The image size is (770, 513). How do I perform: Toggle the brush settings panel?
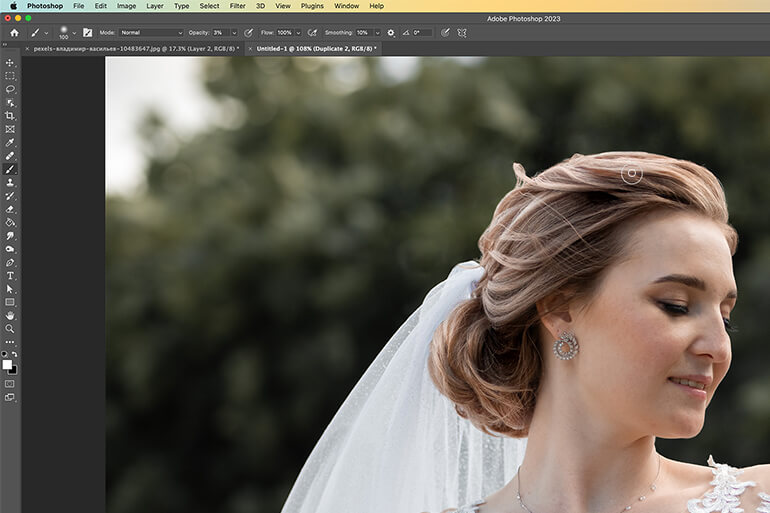coord(87,33)
